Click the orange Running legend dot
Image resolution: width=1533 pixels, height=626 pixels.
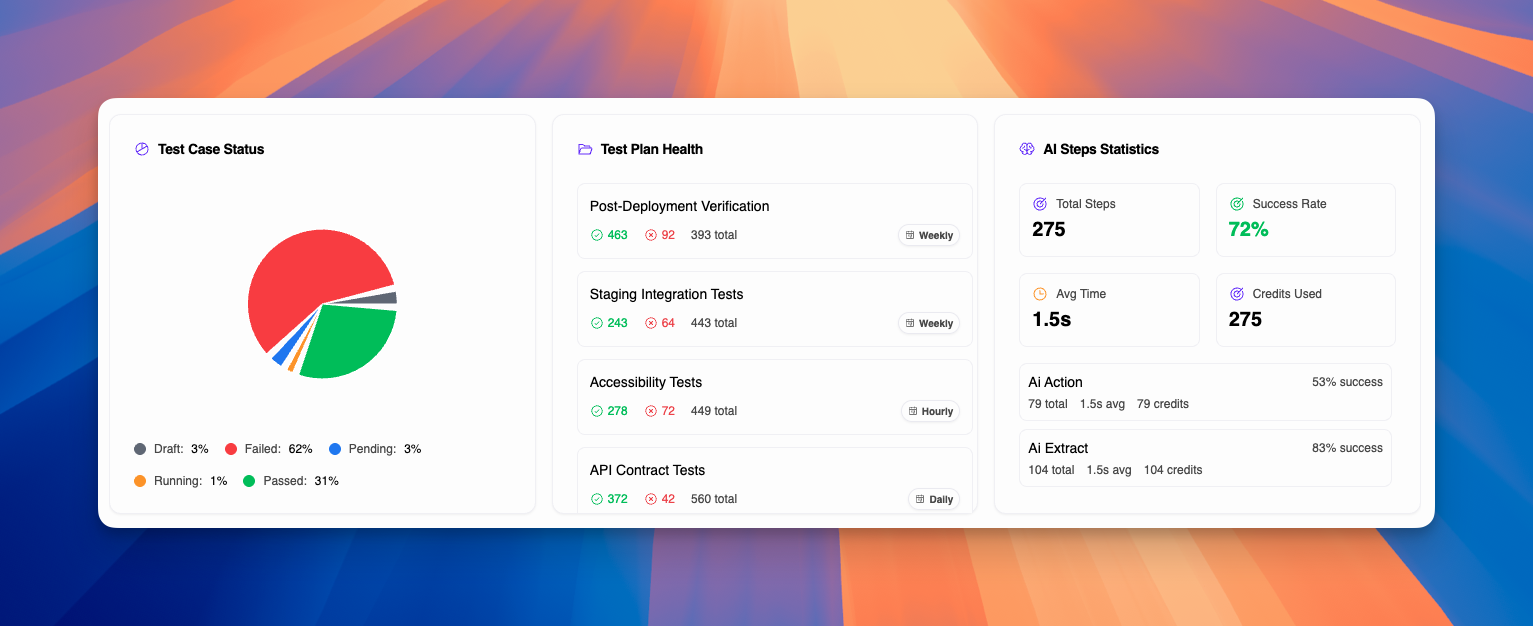tap(140, 480)
